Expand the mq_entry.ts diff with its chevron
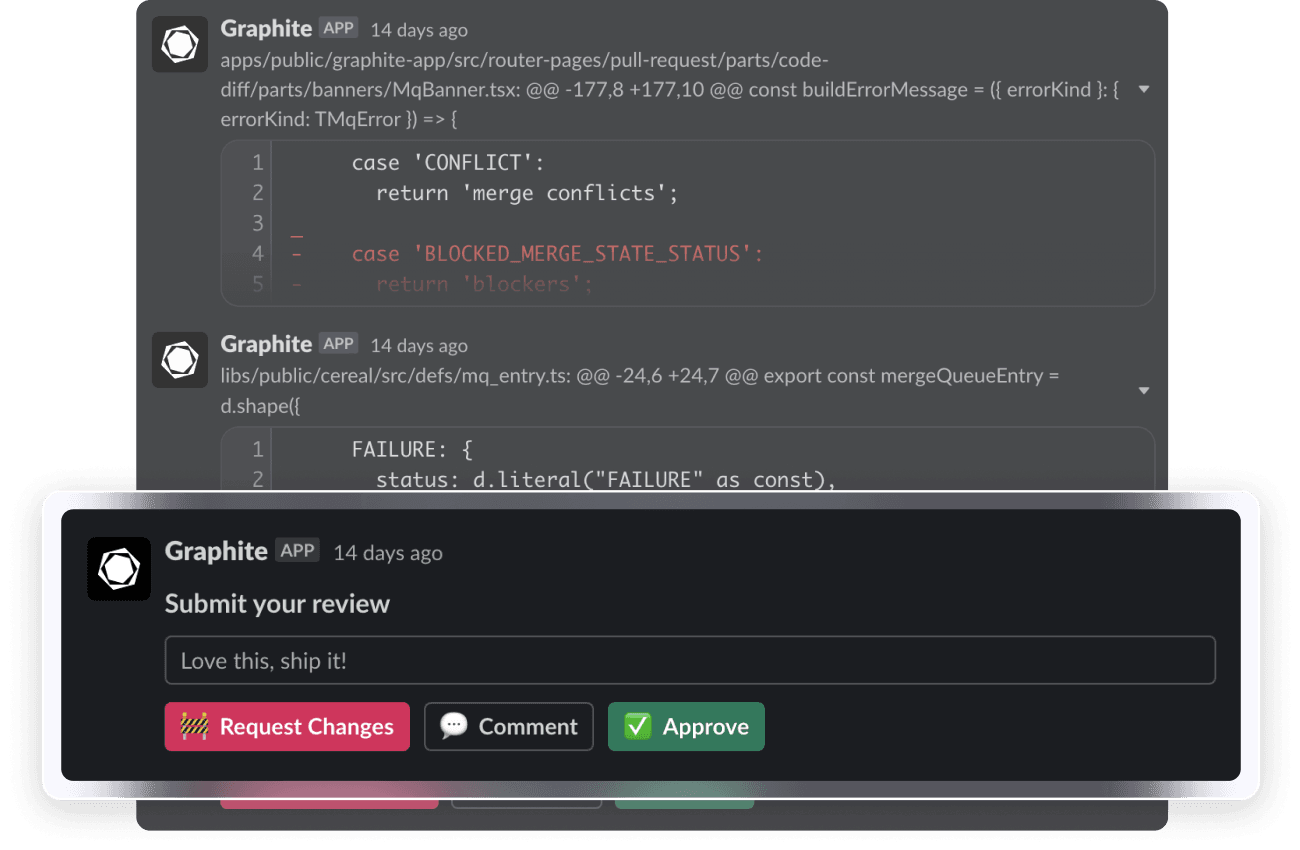Screen dimensions: 1300x850 coord(1143,390)
